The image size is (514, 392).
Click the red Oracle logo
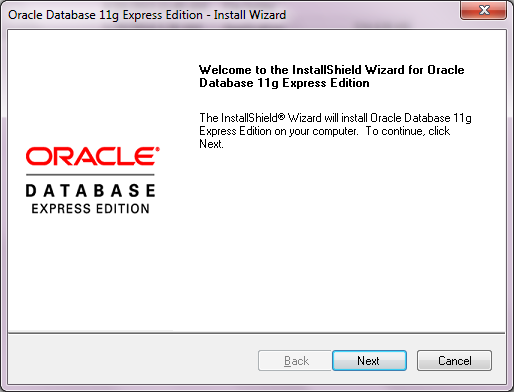click(93, 156)
